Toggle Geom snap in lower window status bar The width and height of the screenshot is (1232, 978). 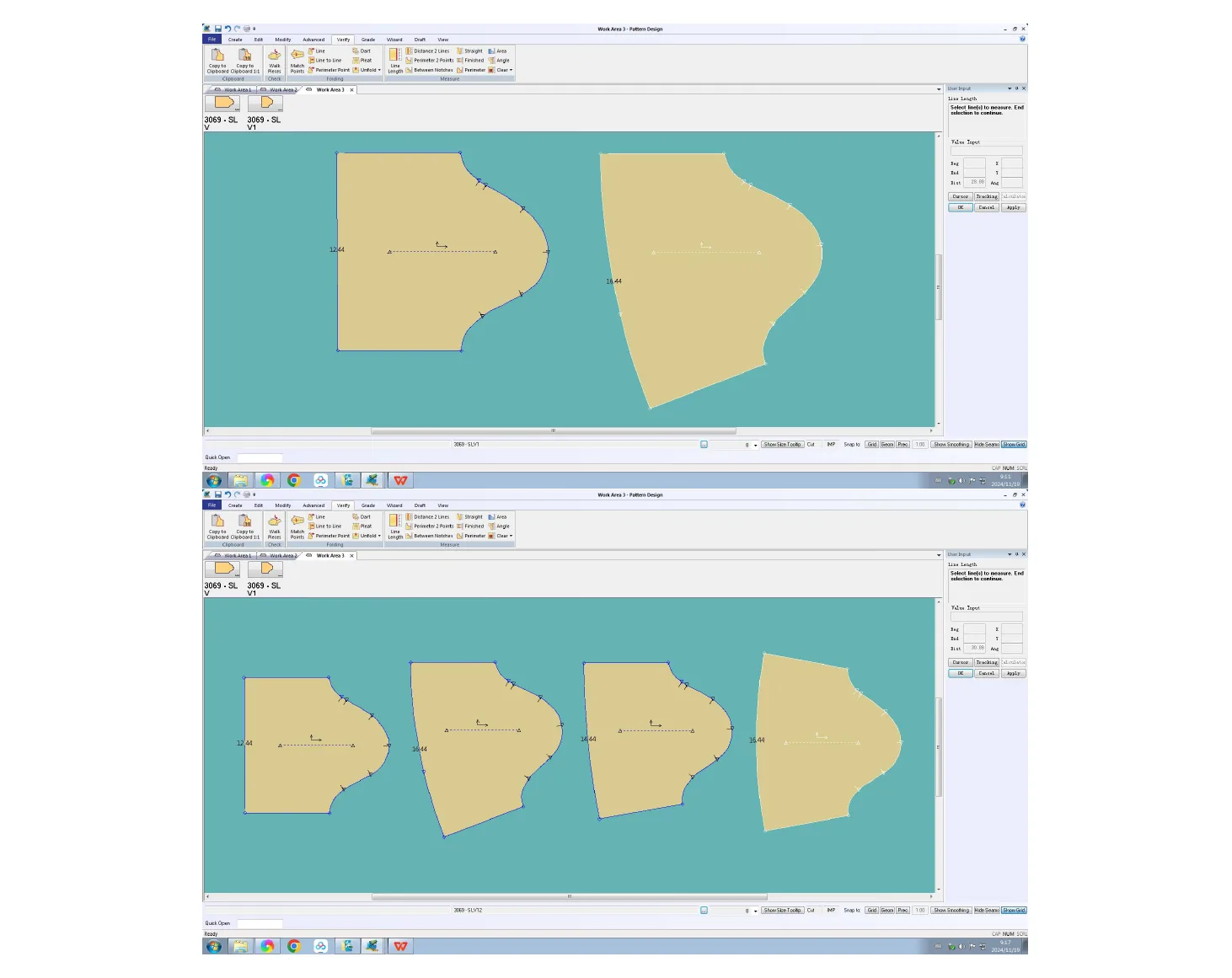[x=887, y=911]
